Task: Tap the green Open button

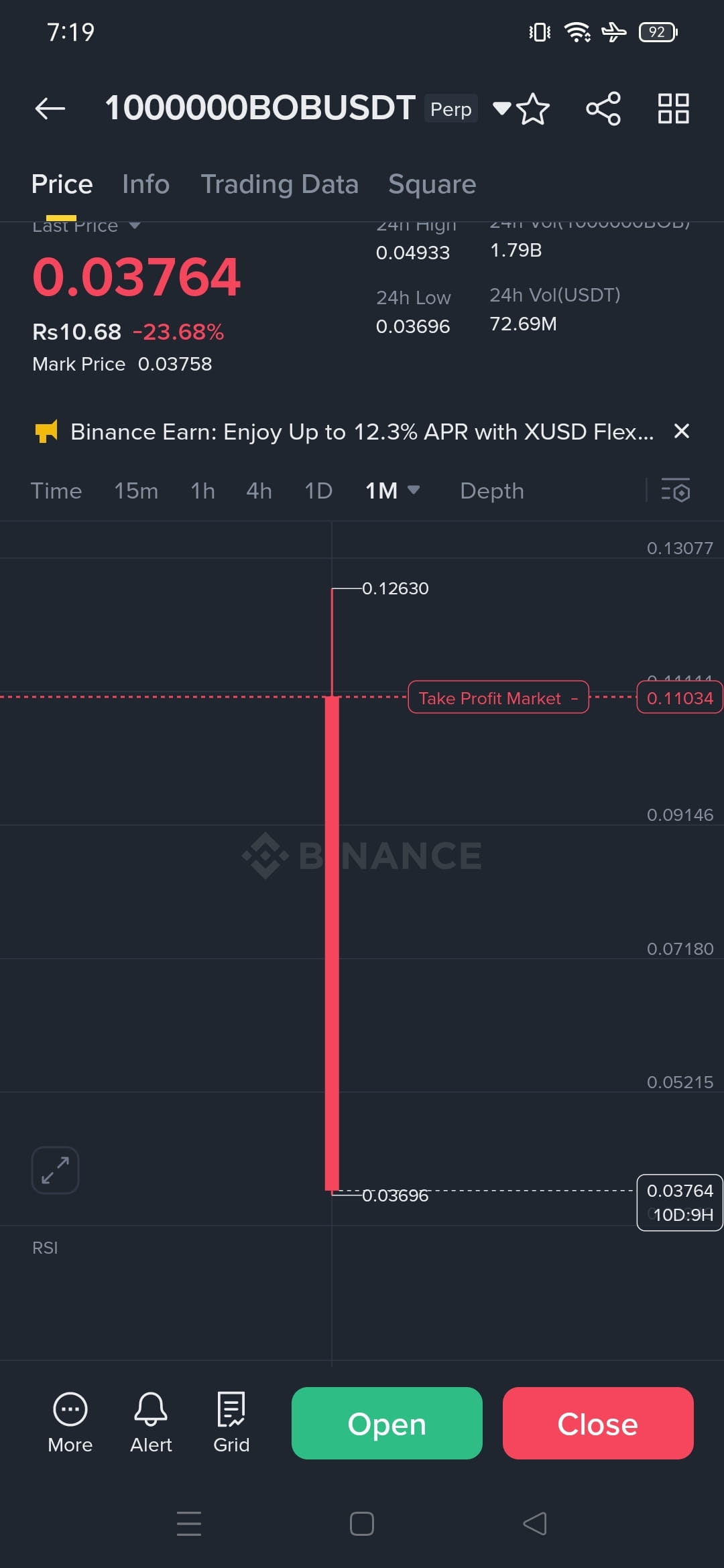Action: 387,1423
